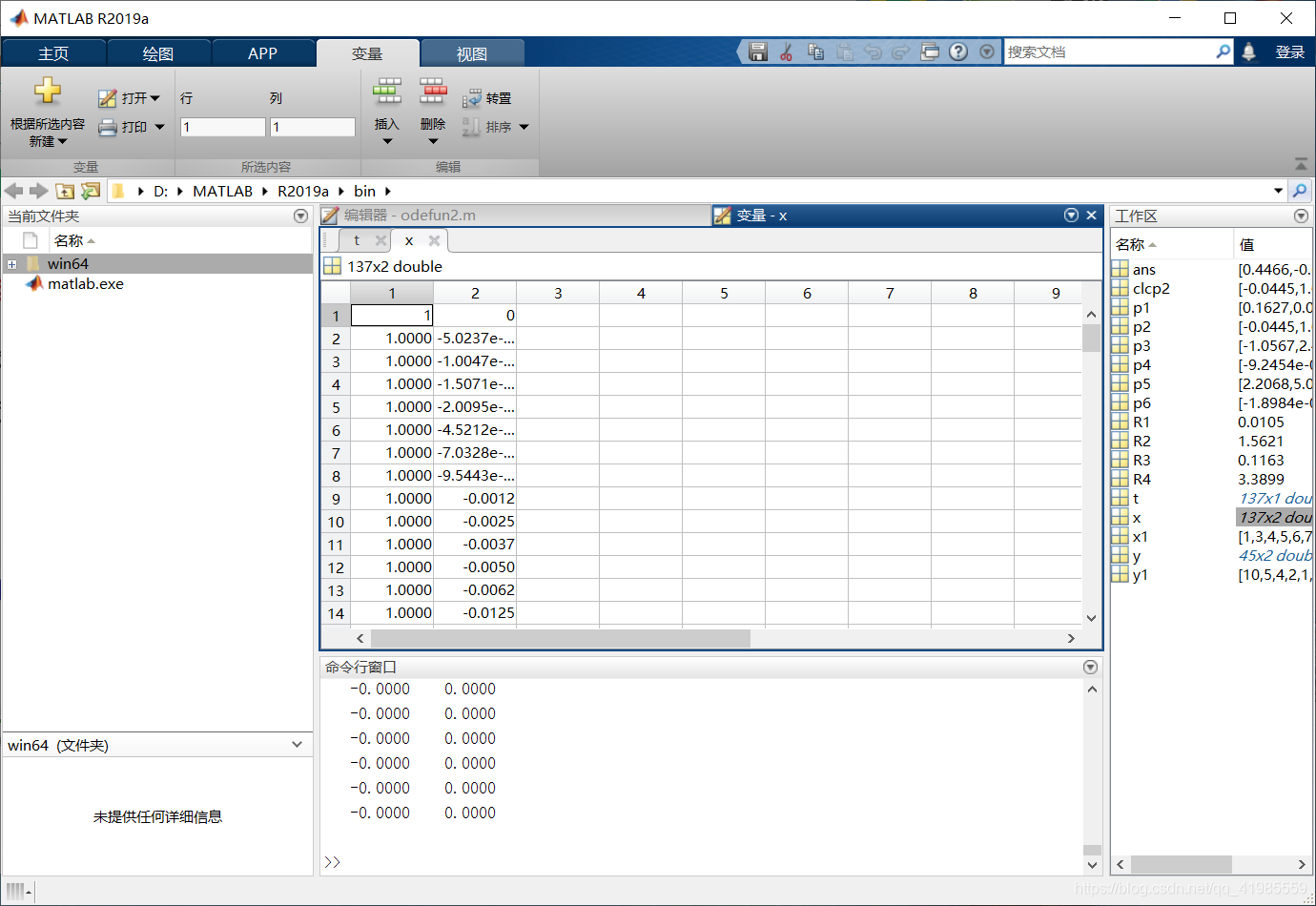Open the address bar path dropdown
The image size is (1316, 906).
click(x=1279, y=191)
